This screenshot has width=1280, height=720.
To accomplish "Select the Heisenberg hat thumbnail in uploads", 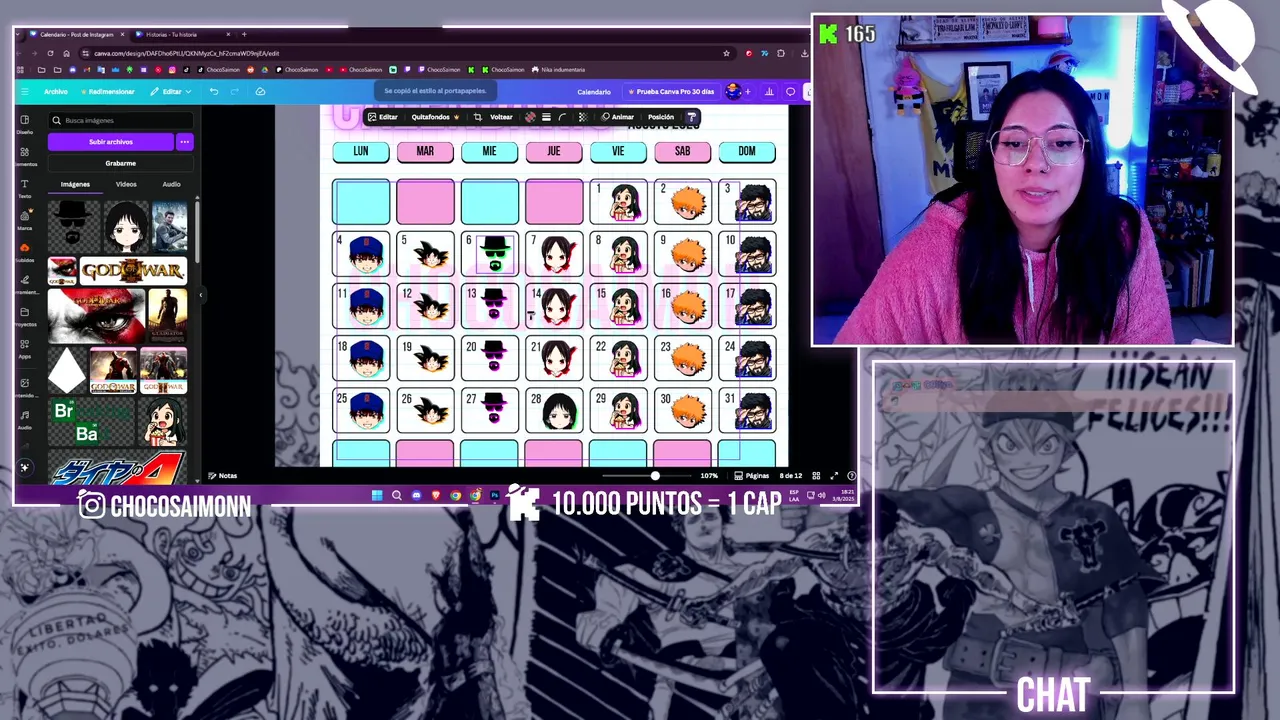I will point(72,226).
